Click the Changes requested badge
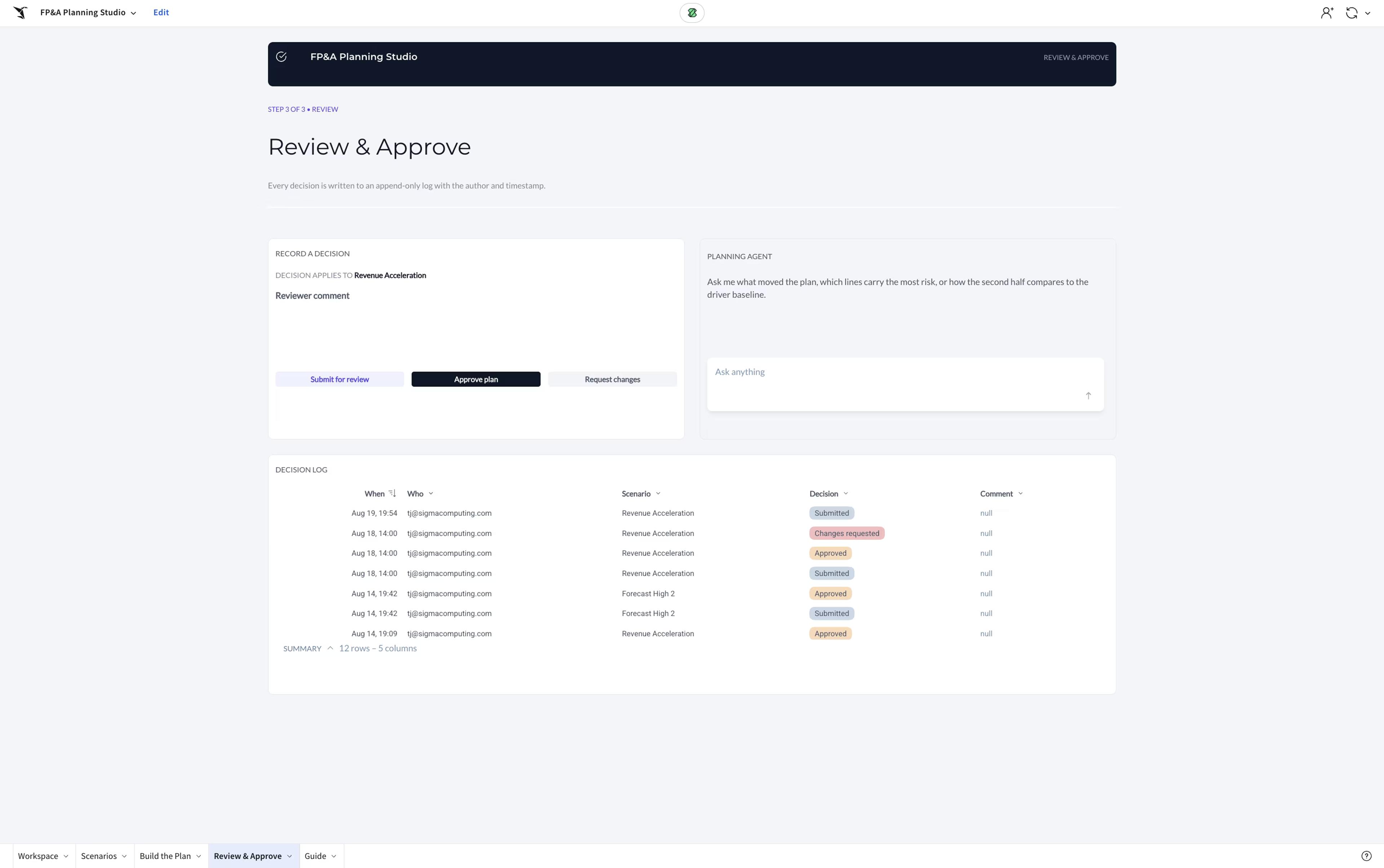The image size is (1384, 868). [x=847, y=533]
